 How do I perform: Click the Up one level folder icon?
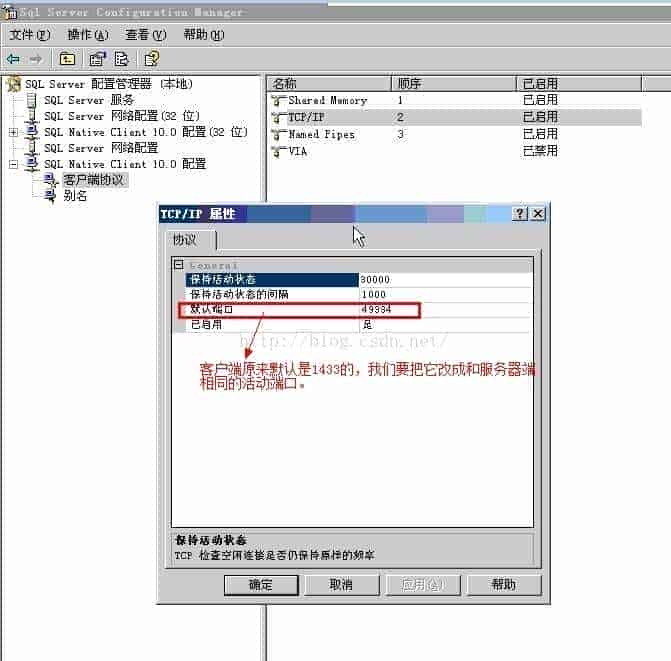[67, 59]
